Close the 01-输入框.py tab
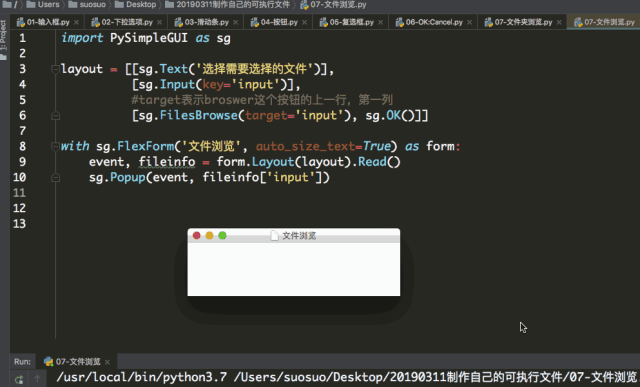This screenshot has width=640, height=387. pos(76,22)
